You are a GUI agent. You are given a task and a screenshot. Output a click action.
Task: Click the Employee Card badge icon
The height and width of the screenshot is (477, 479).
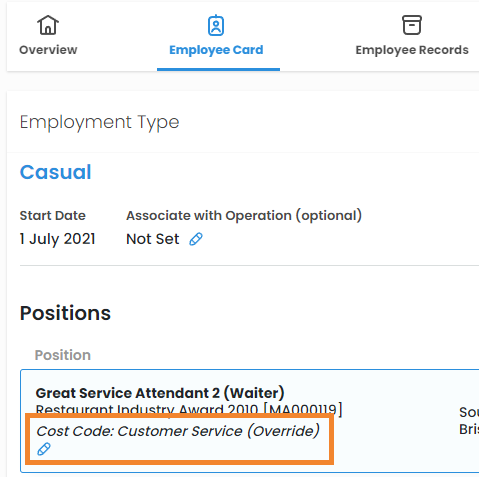pyautogui.click(x=216, y=25)
